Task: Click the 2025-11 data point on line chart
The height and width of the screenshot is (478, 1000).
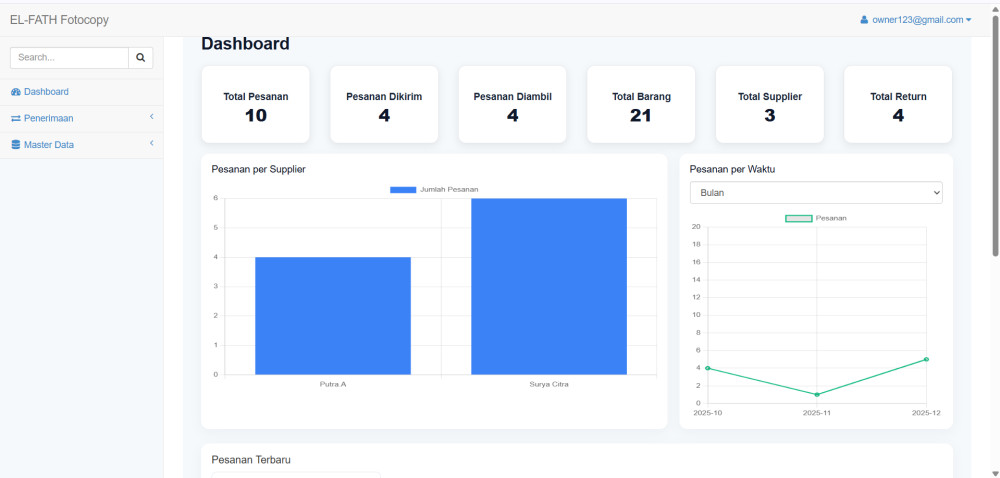Action: pyautogui.click(x=817, y=394)
